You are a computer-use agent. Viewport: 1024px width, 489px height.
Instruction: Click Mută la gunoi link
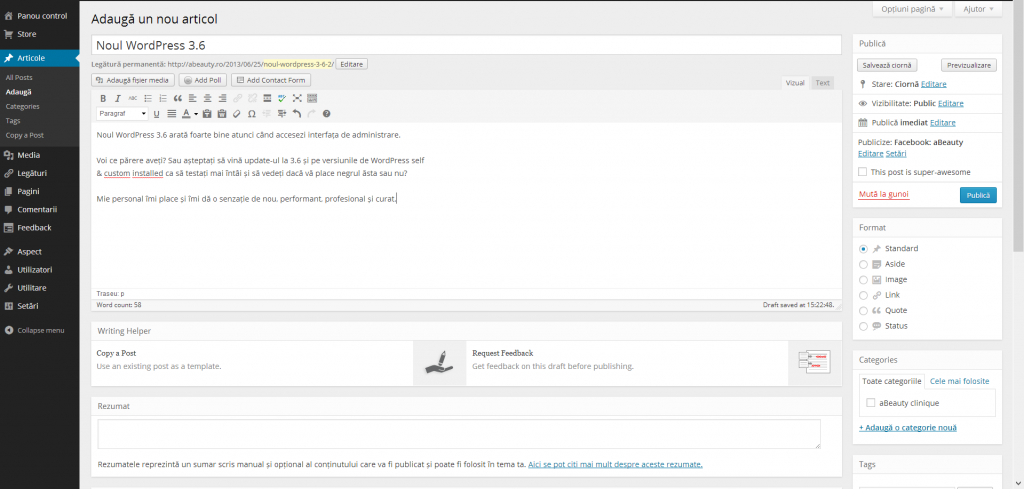[x=884, y=195]
